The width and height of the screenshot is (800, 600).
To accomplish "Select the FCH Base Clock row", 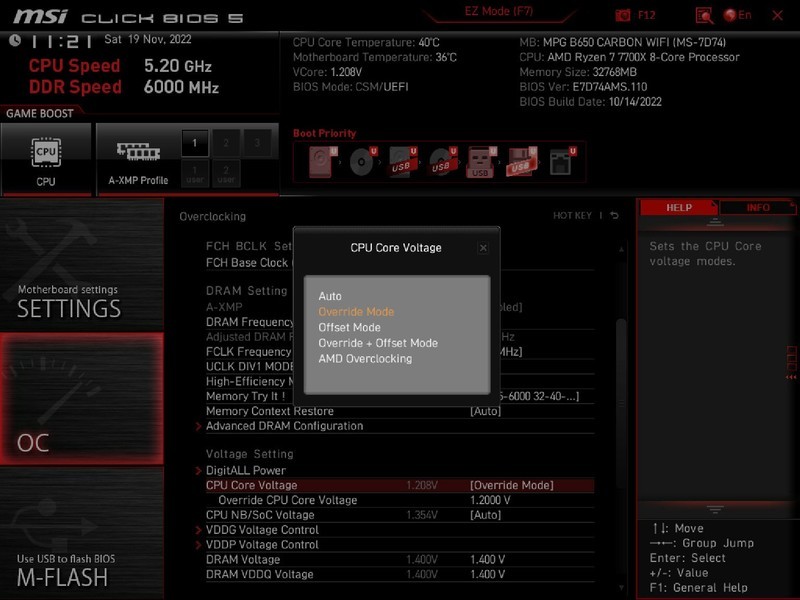I will (399, 263).
